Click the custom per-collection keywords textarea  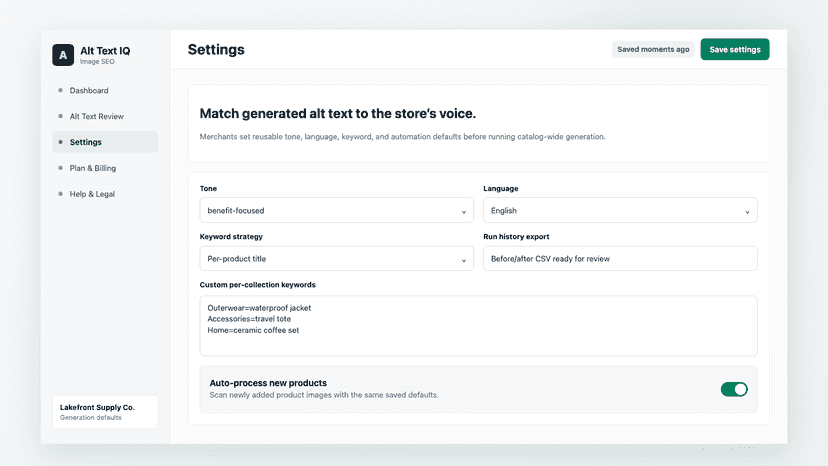tap(478, 325)
